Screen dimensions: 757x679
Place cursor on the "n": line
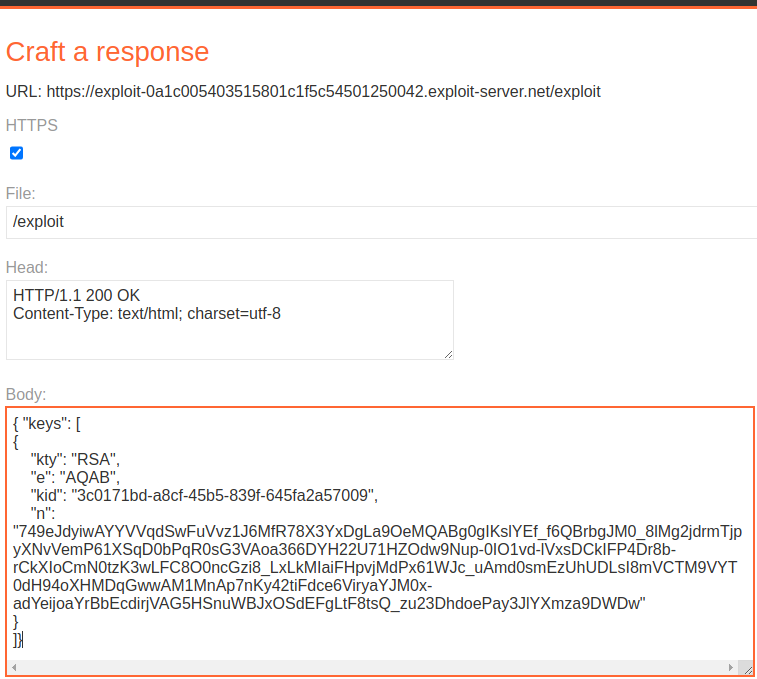[43, 513]
